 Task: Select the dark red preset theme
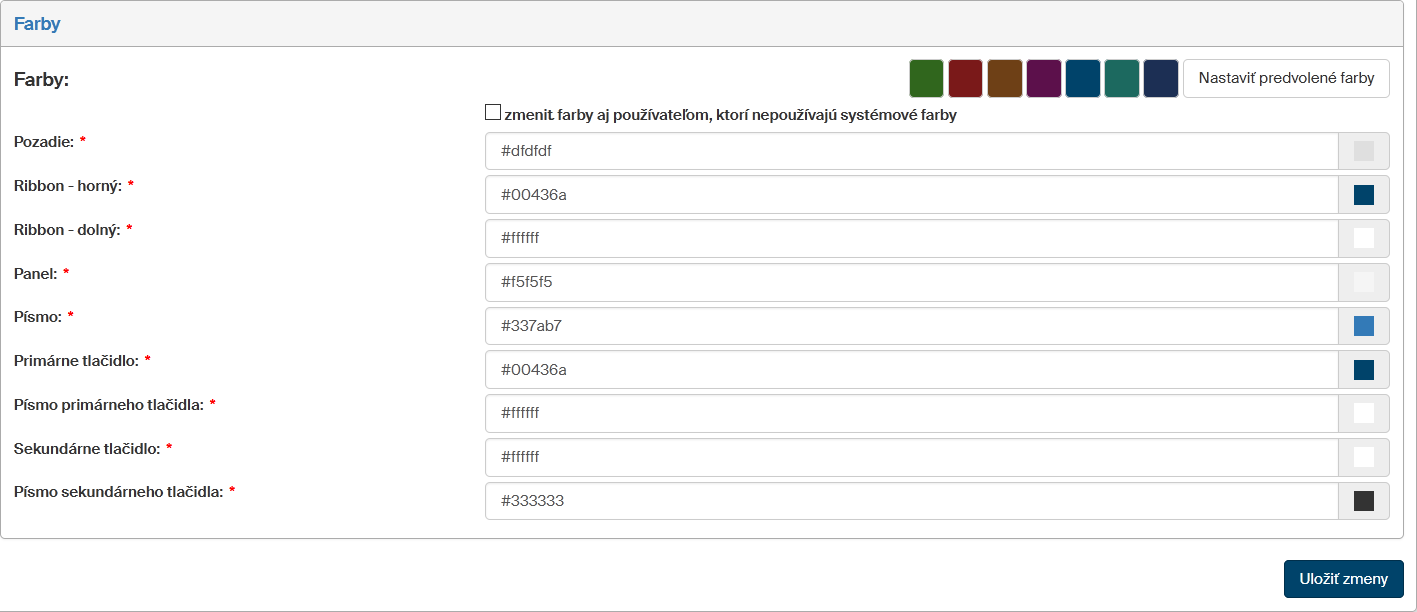click(966, 79)
